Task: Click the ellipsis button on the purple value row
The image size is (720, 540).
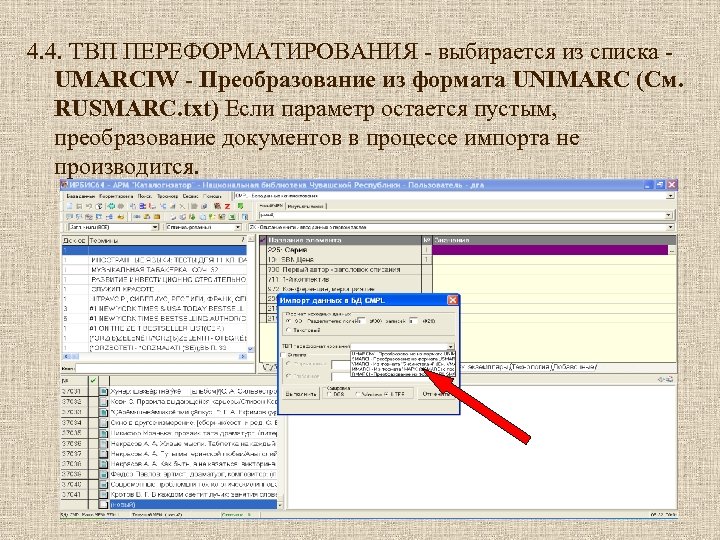Action: click(x=672, y=250)
